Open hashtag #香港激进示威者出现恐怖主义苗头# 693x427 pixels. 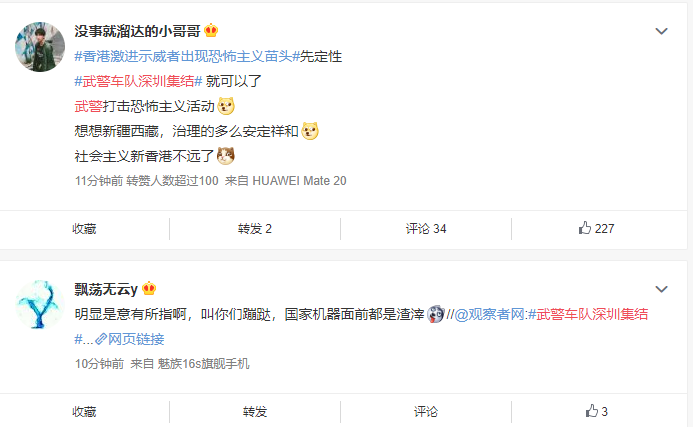[x=187, y=56]
